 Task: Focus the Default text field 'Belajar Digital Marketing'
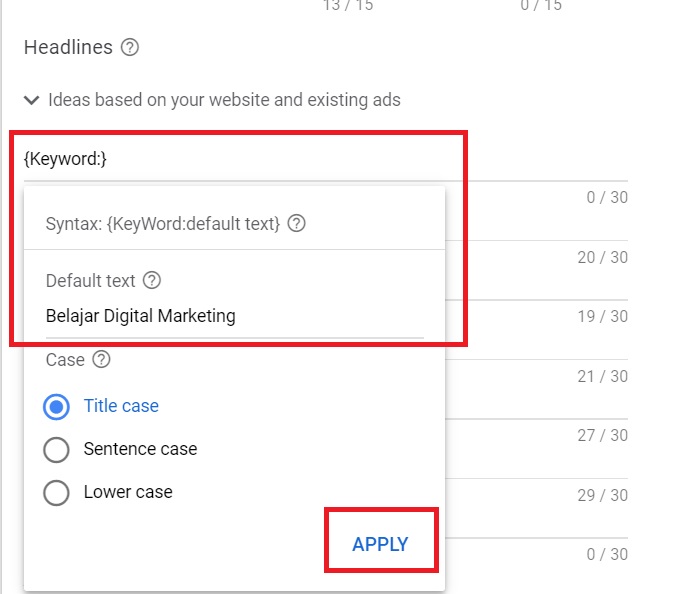[234, 316]
